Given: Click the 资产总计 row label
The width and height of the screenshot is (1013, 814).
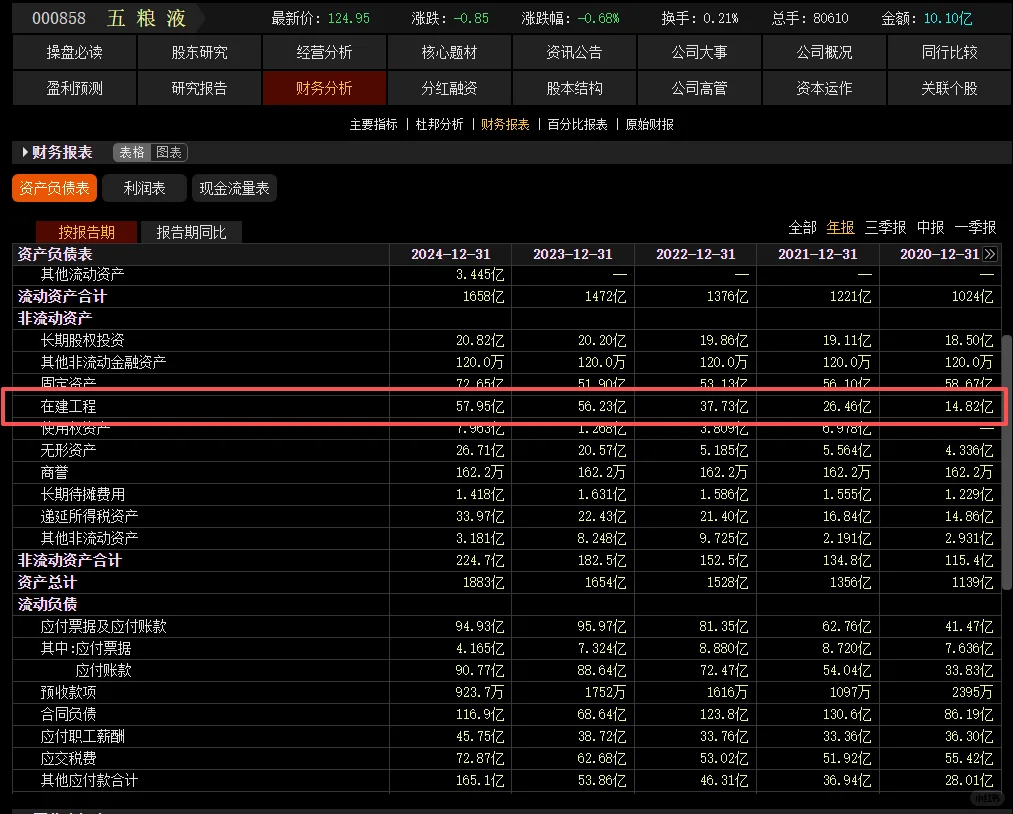Looking at the screenshot, I should coord(47,582).
